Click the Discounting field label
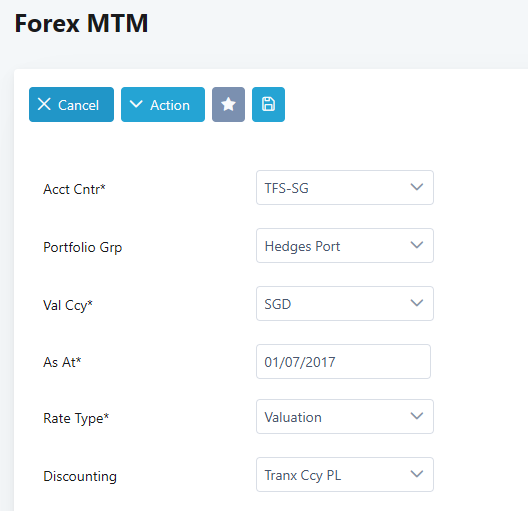This screenshot has height=511, width=528. click(80, 476)
